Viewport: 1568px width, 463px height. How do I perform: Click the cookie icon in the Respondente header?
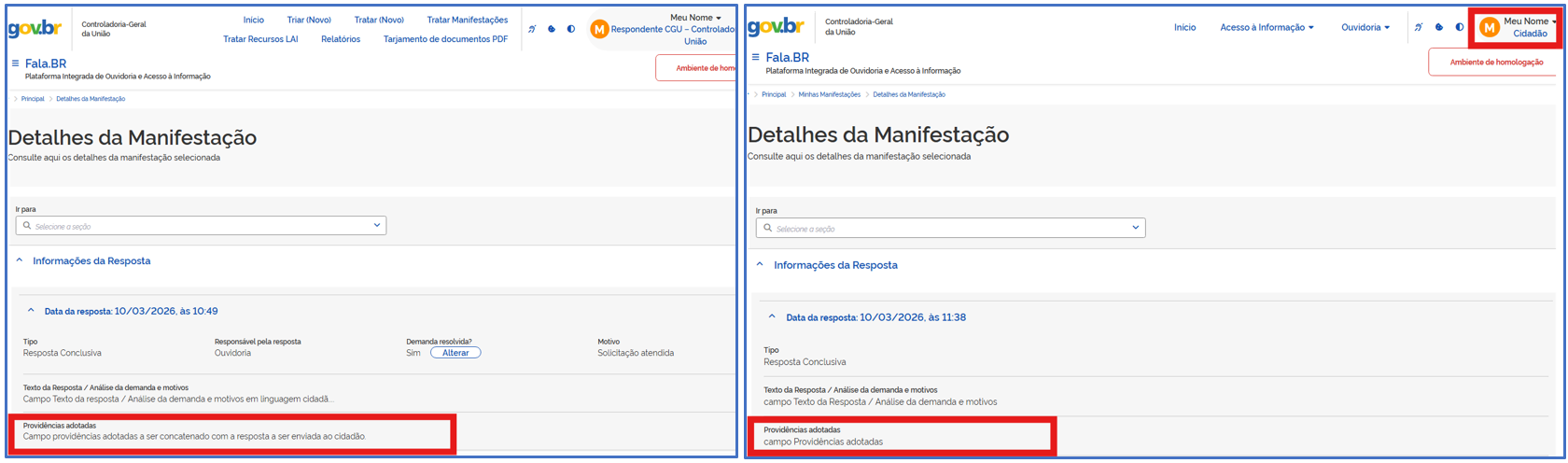coord(552,29)
